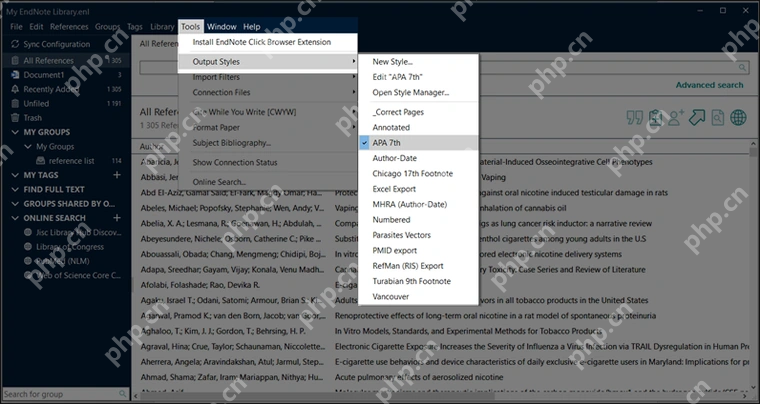Open the File menu
The width and height of the screenshot is (760, 404).
pyautogui.click(x=16, y=27)
